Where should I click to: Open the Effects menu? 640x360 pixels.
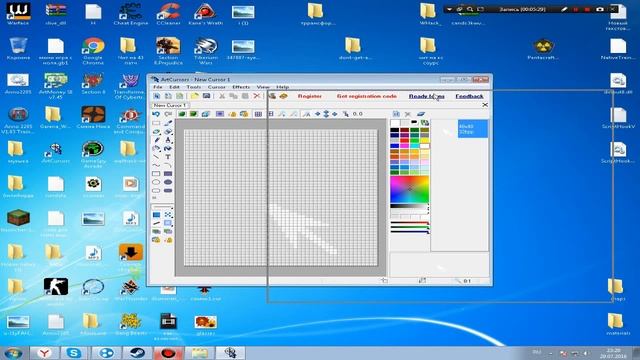(x=241, y=87)
